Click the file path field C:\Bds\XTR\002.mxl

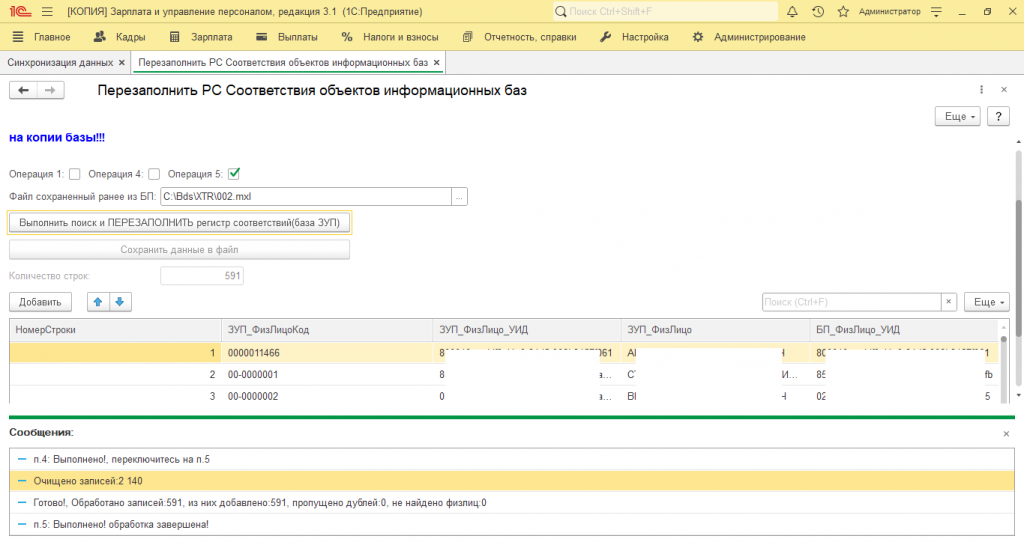point(306,196)
